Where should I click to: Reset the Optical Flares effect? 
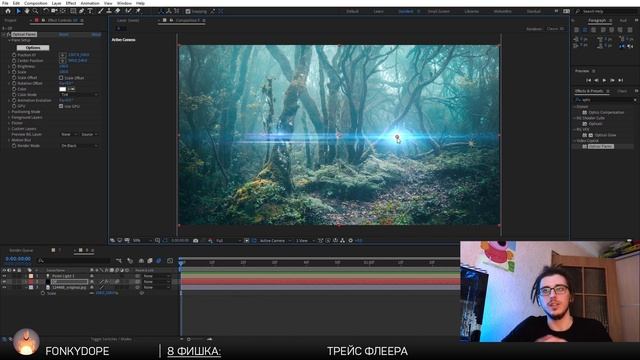pos(64,35)
